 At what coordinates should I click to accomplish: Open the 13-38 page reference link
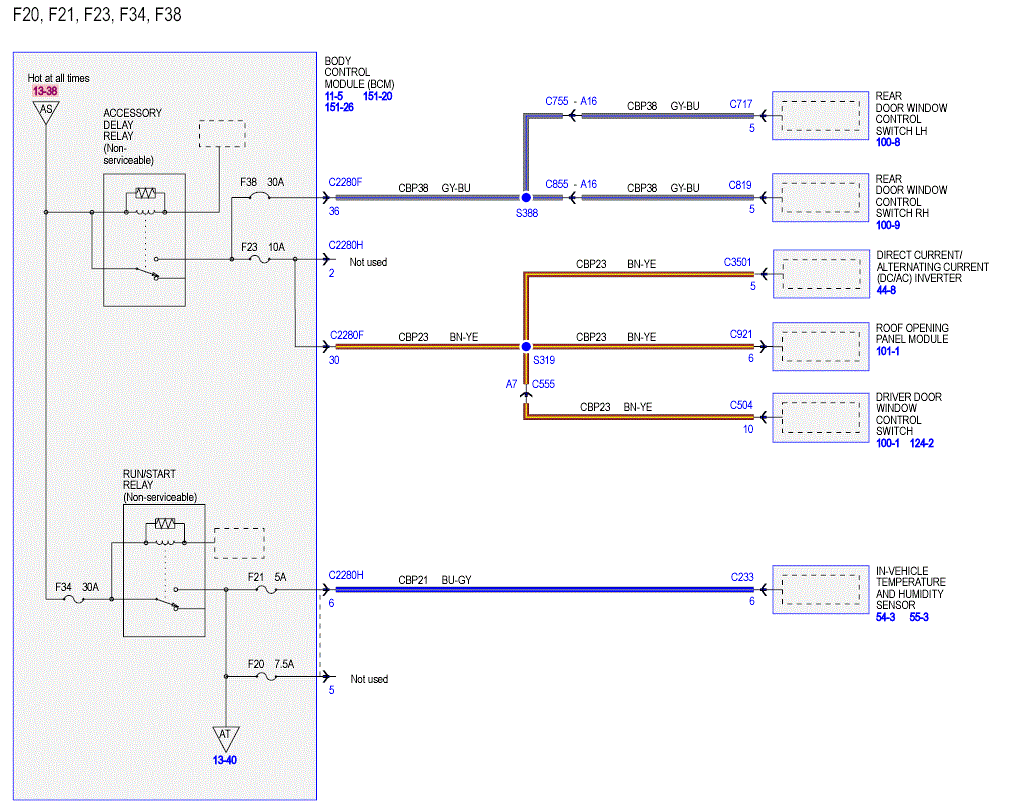[x=45, y=91]
